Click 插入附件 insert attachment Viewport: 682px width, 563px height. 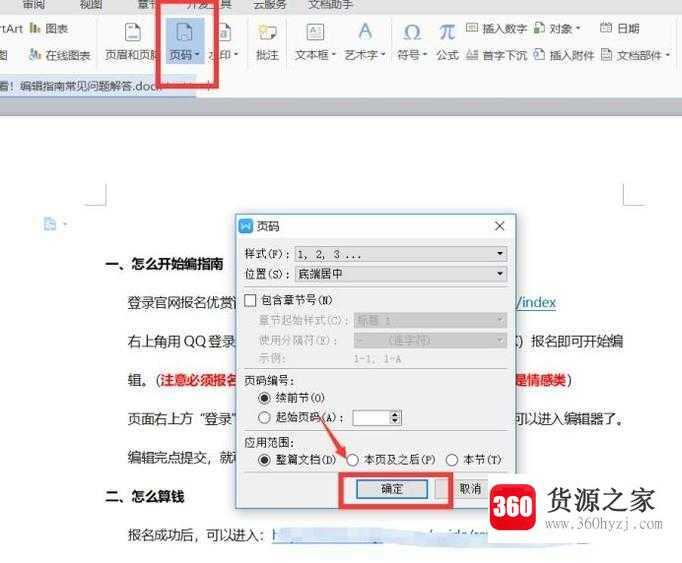pyautogui.click(x=564, y=55)
